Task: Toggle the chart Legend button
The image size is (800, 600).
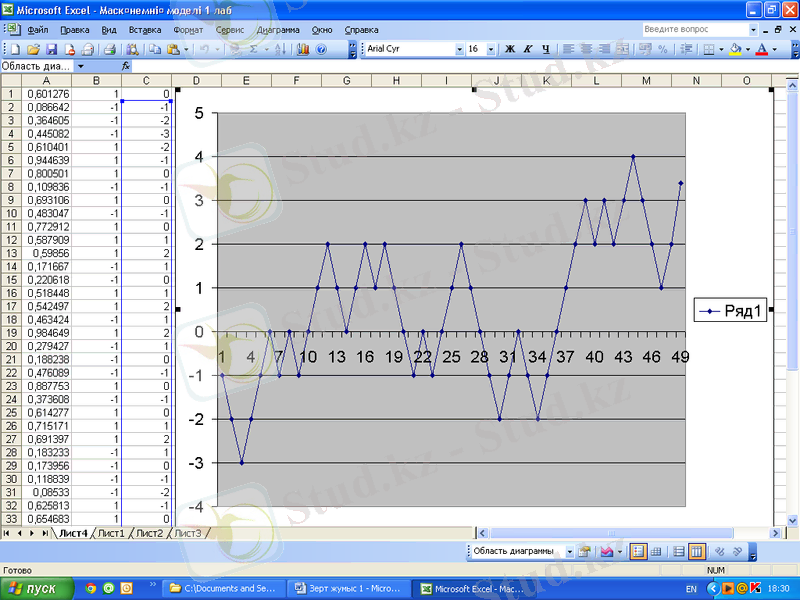Action: coord(639,551)
